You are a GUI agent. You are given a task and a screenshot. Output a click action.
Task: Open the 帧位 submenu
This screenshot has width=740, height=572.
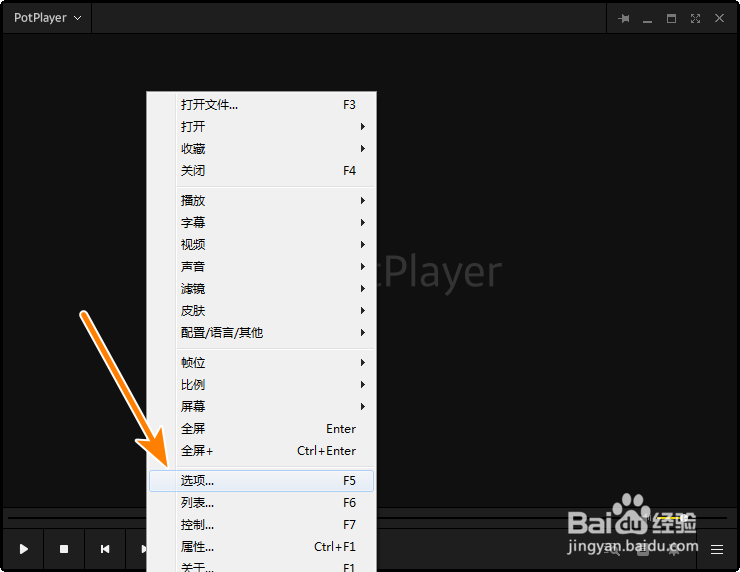261,362
